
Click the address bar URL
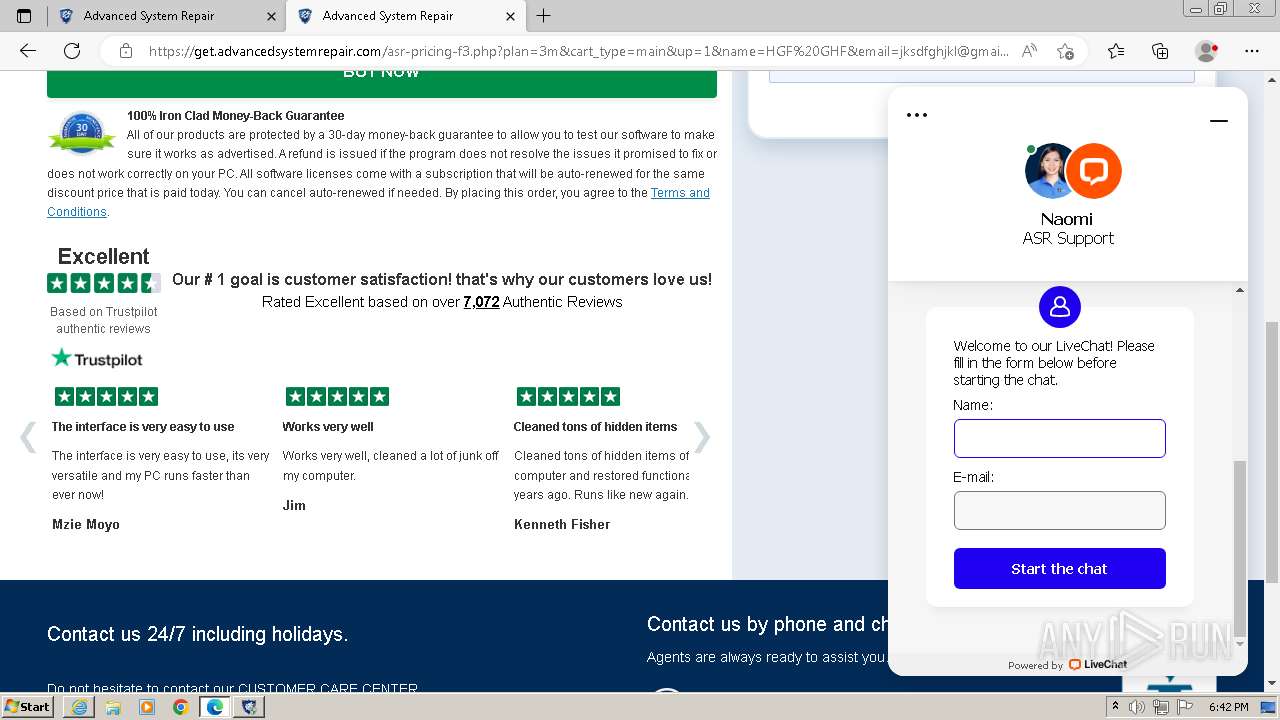coord(578,51)
